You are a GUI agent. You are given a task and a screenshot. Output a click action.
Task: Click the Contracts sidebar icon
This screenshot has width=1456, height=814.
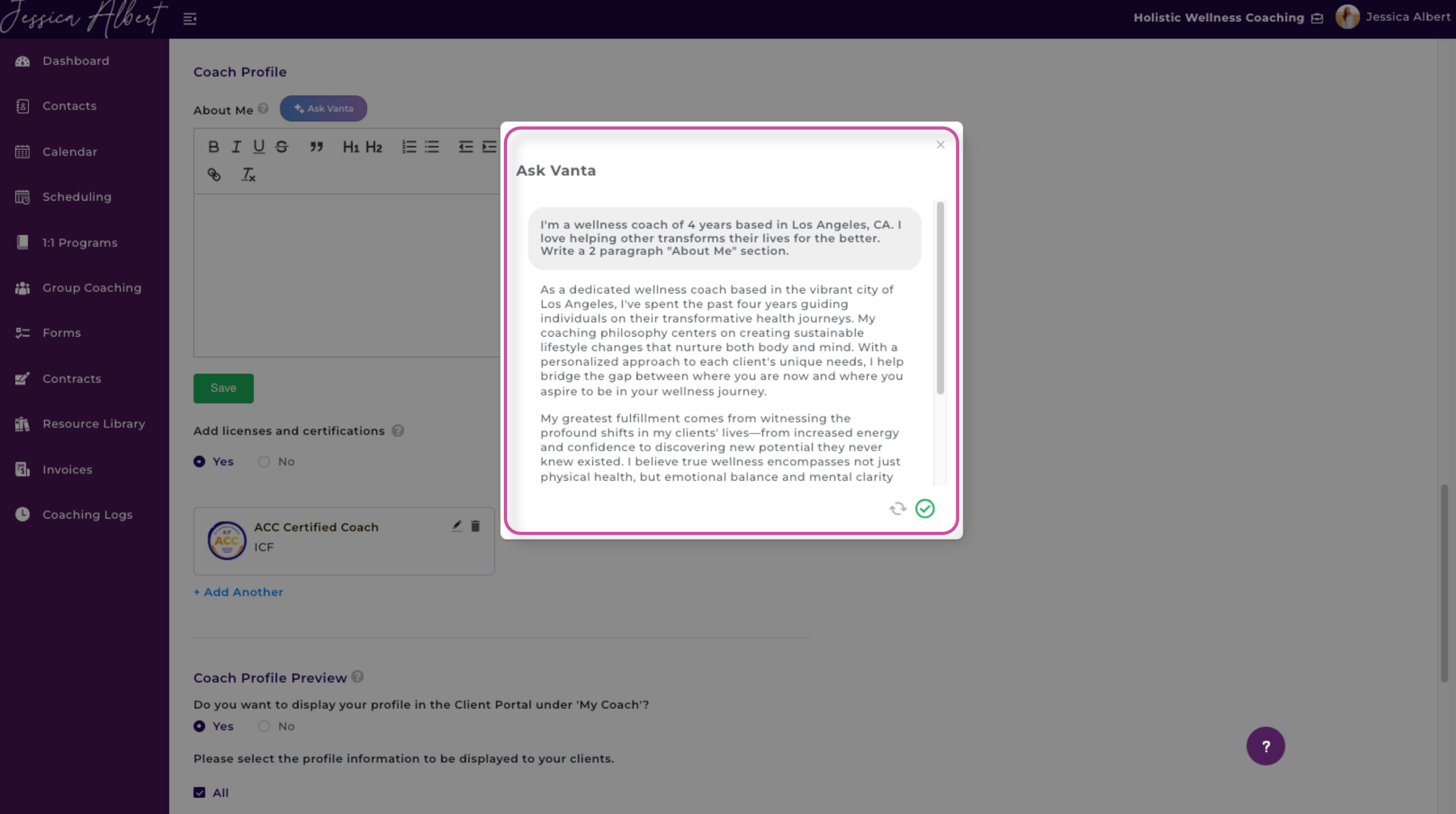click(x=22, y=378)
